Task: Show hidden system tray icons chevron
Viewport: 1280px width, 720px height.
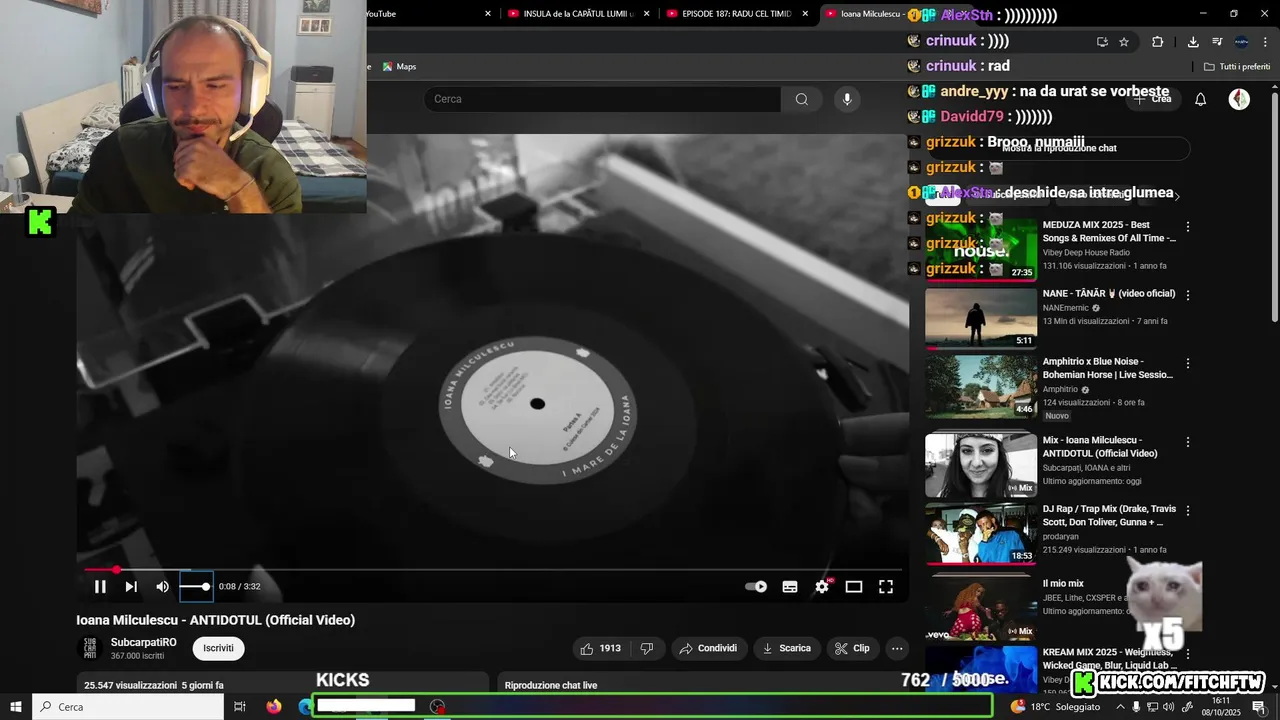Action: pos(1119,707)
